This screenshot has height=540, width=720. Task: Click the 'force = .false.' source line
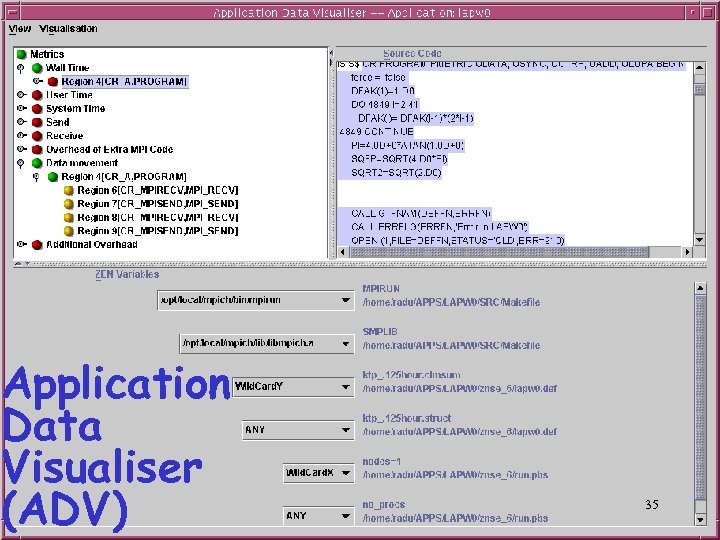pyautogui.click(x=379, y=78)
